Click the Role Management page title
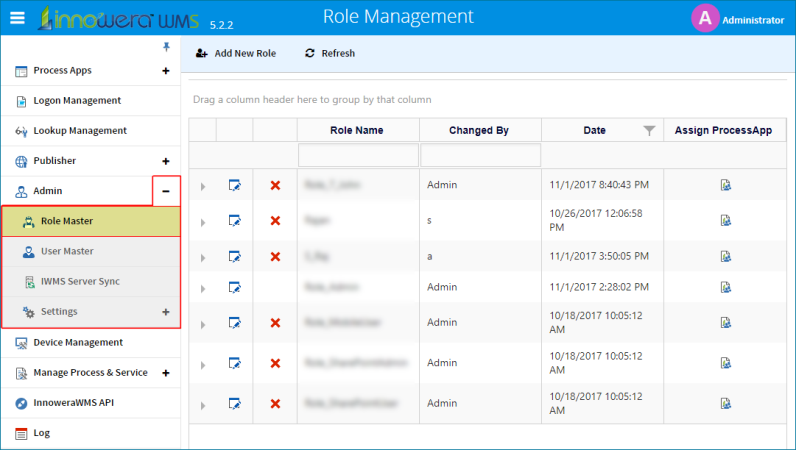Screen dimensions: 796x450 (x=398, y=17)
